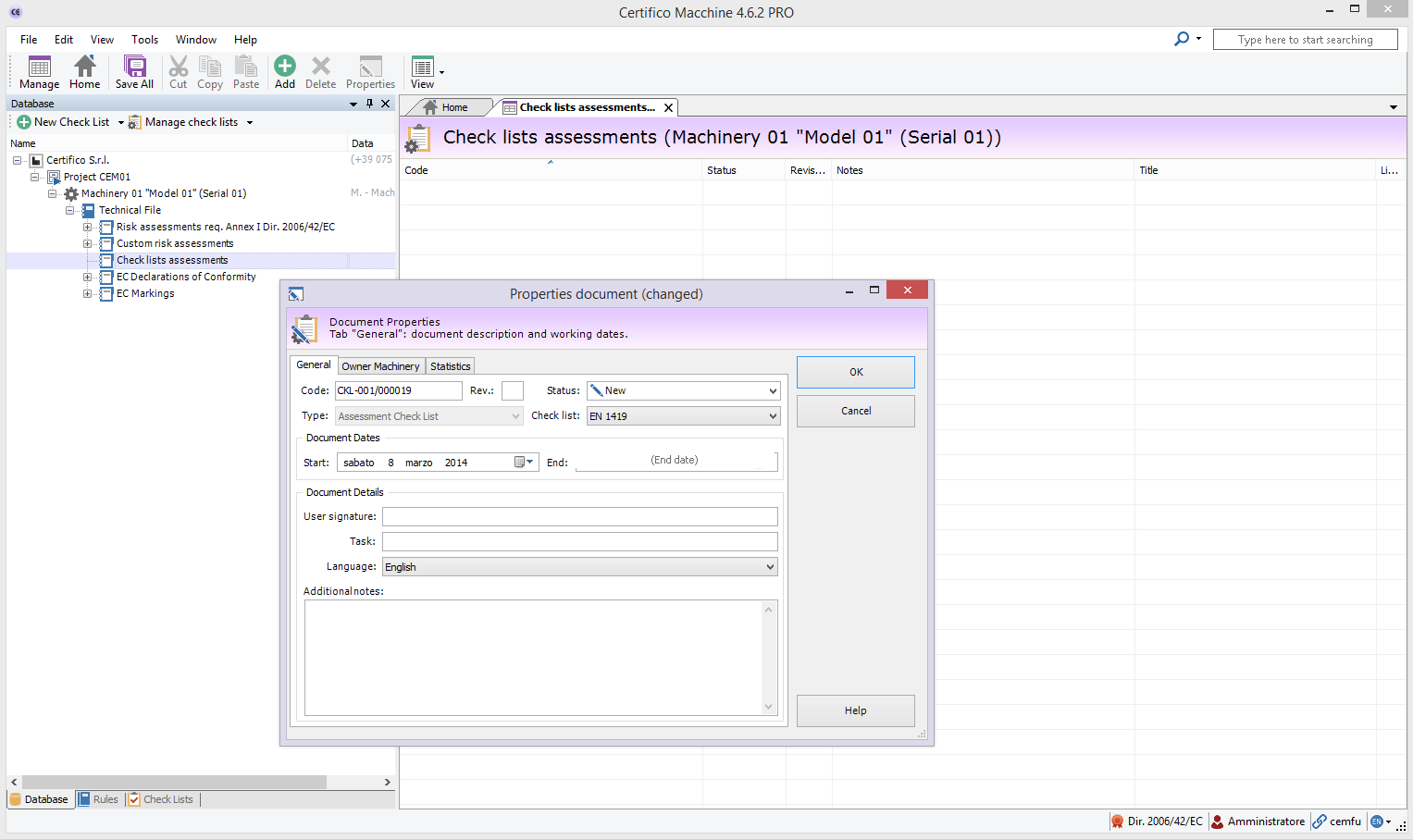Open the Language dropdown
The height and width of the screenshot is (840, 1413).
pos(580,567)
